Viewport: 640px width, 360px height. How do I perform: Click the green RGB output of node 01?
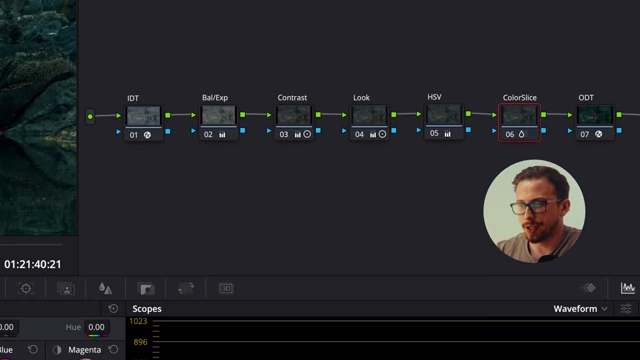click(x=168, y=116)
